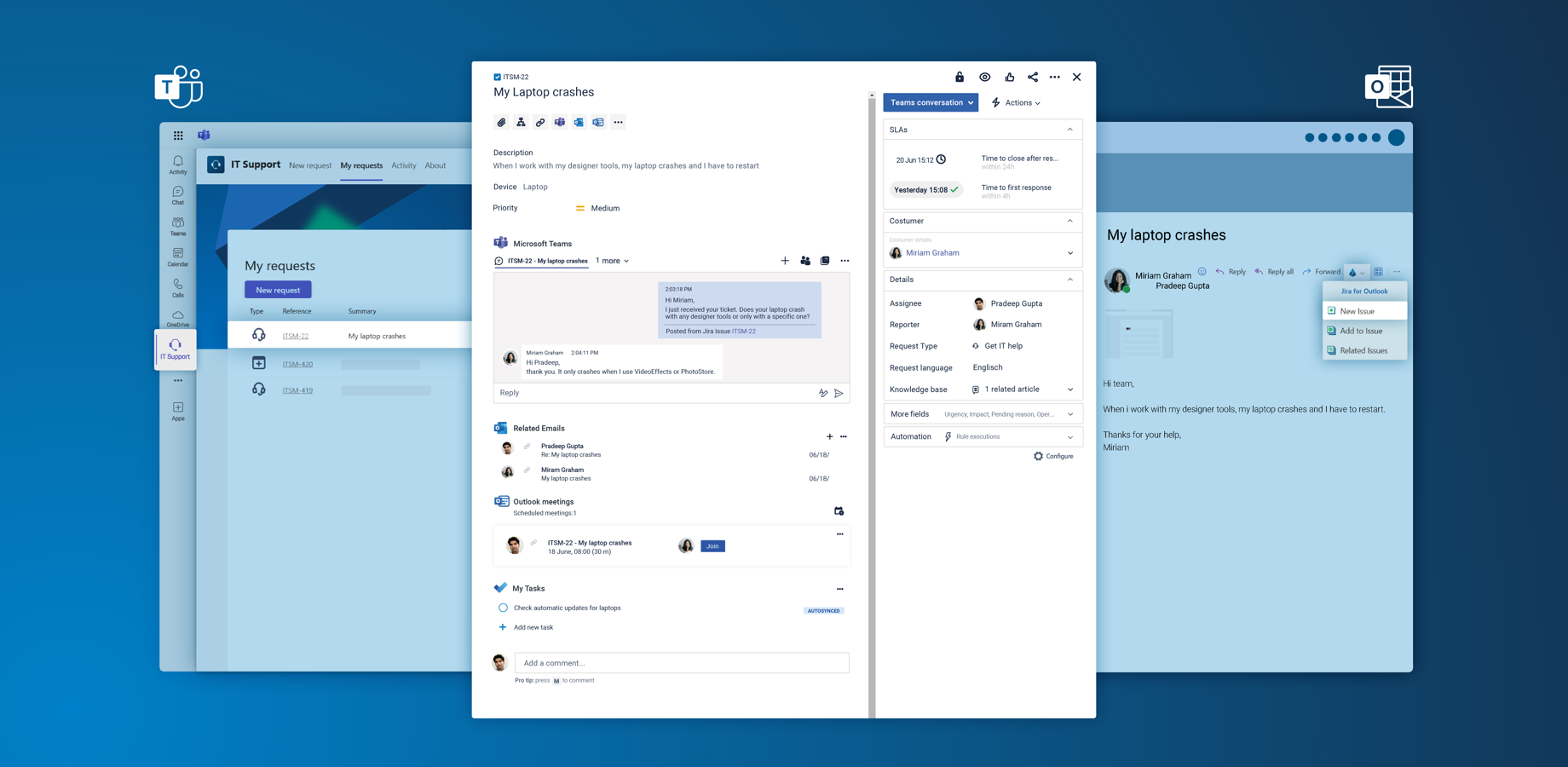Image resolution: width=1568 pixels, height=767 pixels.
Task: Collapse the SLAs section
Action: click(1070, 130)
